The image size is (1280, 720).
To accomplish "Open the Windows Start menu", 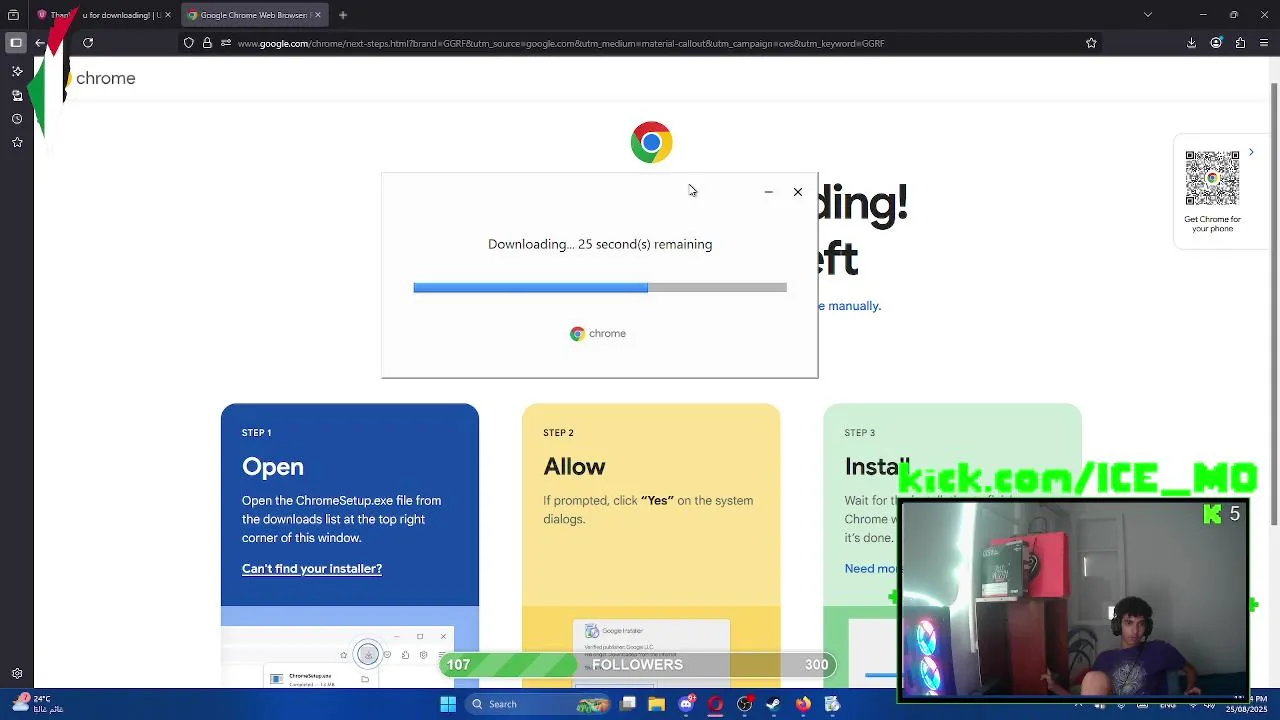I will pyautogui.click(x=448, y=704).
